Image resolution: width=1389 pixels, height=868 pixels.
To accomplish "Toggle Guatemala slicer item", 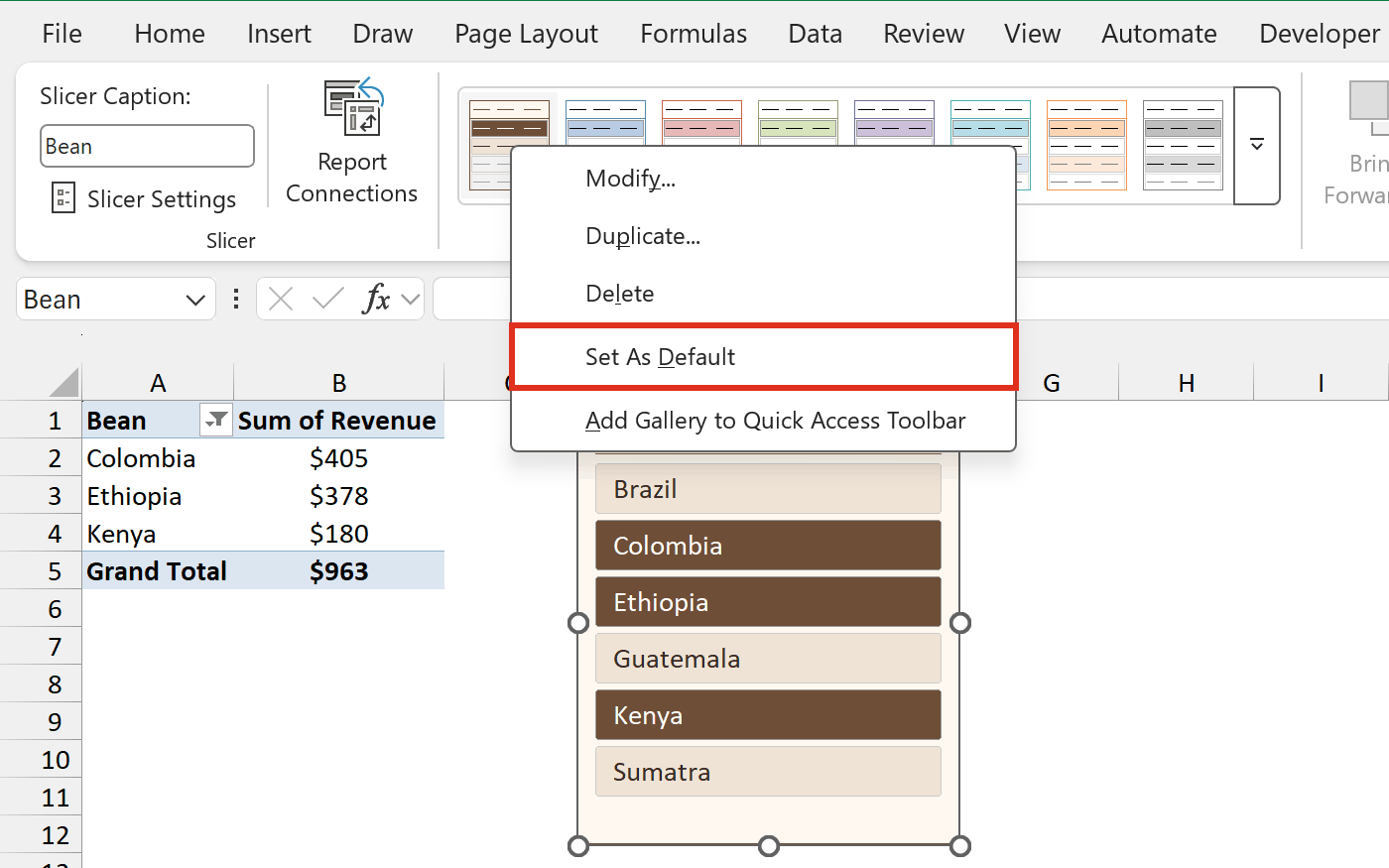I will pos(768,659).
